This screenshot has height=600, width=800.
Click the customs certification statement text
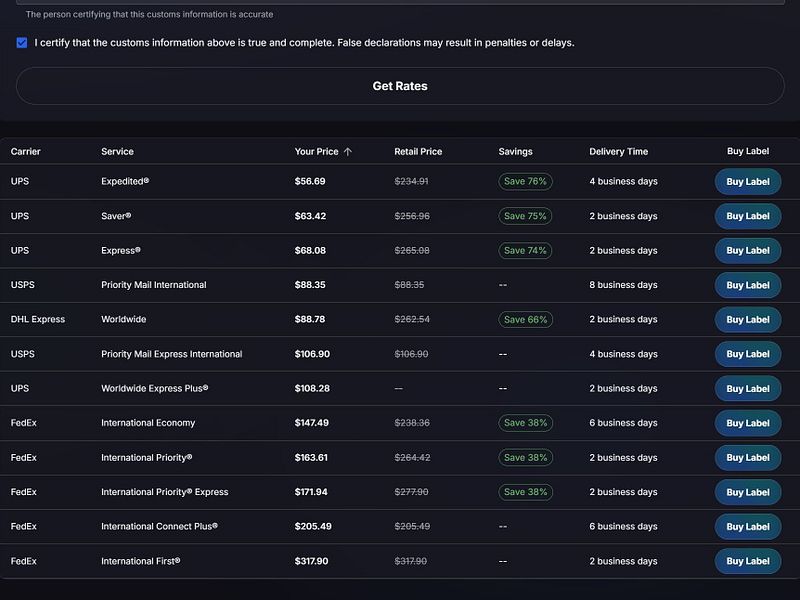pos(305,42)
